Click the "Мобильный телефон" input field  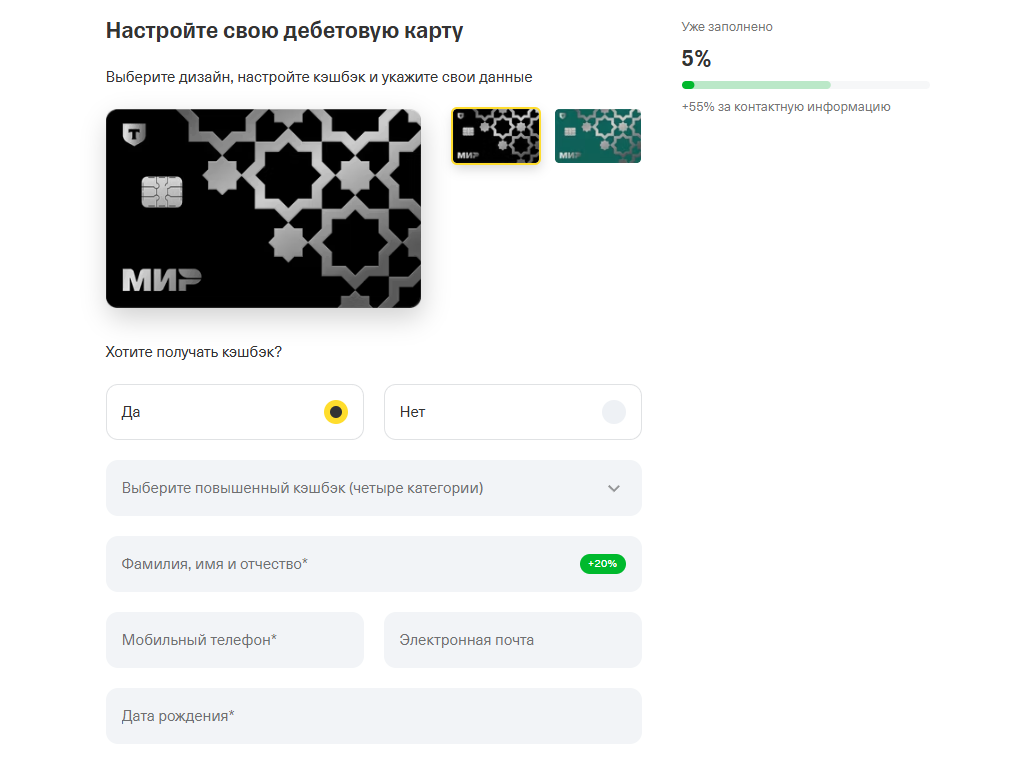click(235, 640)
